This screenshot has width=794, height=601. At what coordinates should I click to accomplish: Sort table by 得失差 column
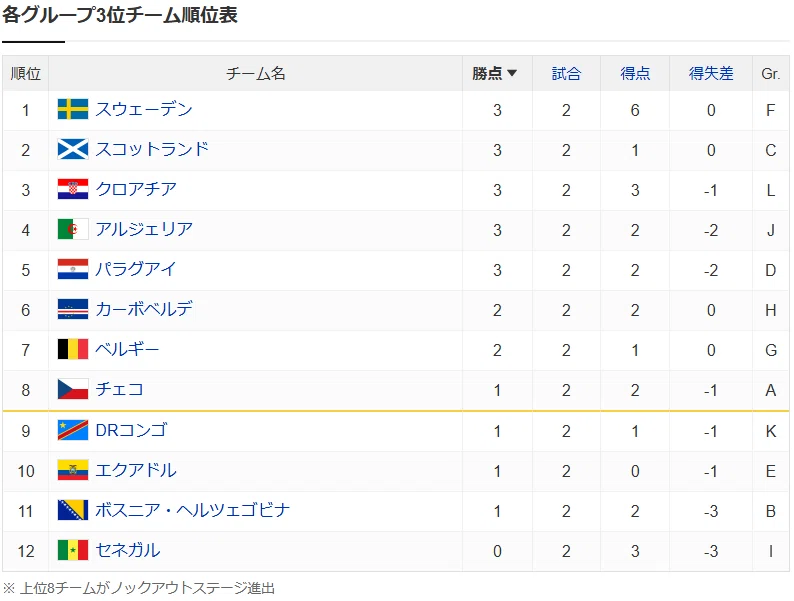point(711,73)
